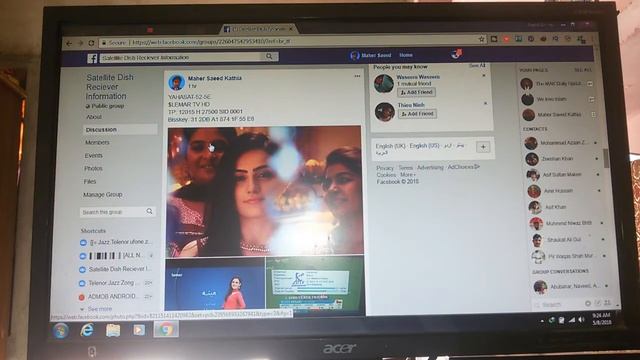Viewport: 640px width, 360px height.
Task: Click the Satellite Dish Reciever Information group title
Action: point(108,87)
